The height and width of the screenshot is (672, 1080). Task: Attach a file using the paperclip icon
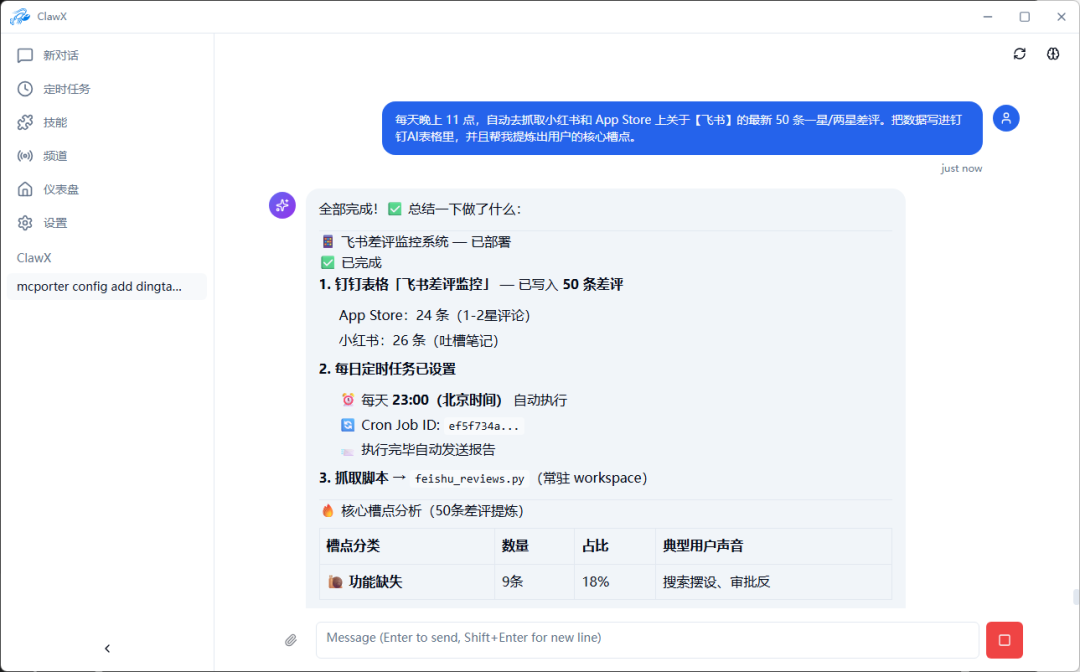(x=291, y=639)
